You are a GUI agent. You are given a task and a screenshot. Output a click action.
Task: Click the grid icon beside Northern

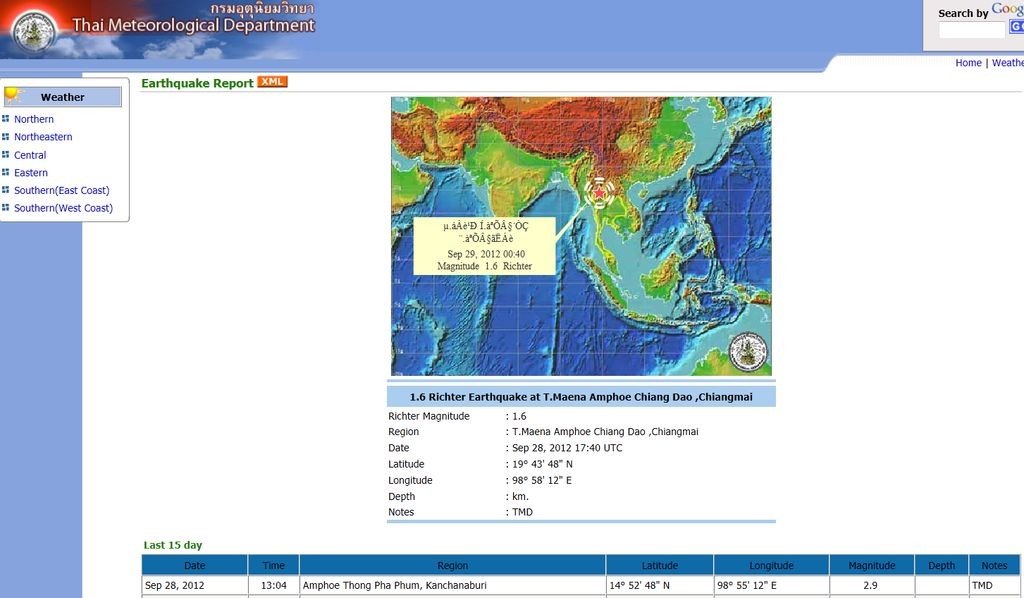(6, 119)
